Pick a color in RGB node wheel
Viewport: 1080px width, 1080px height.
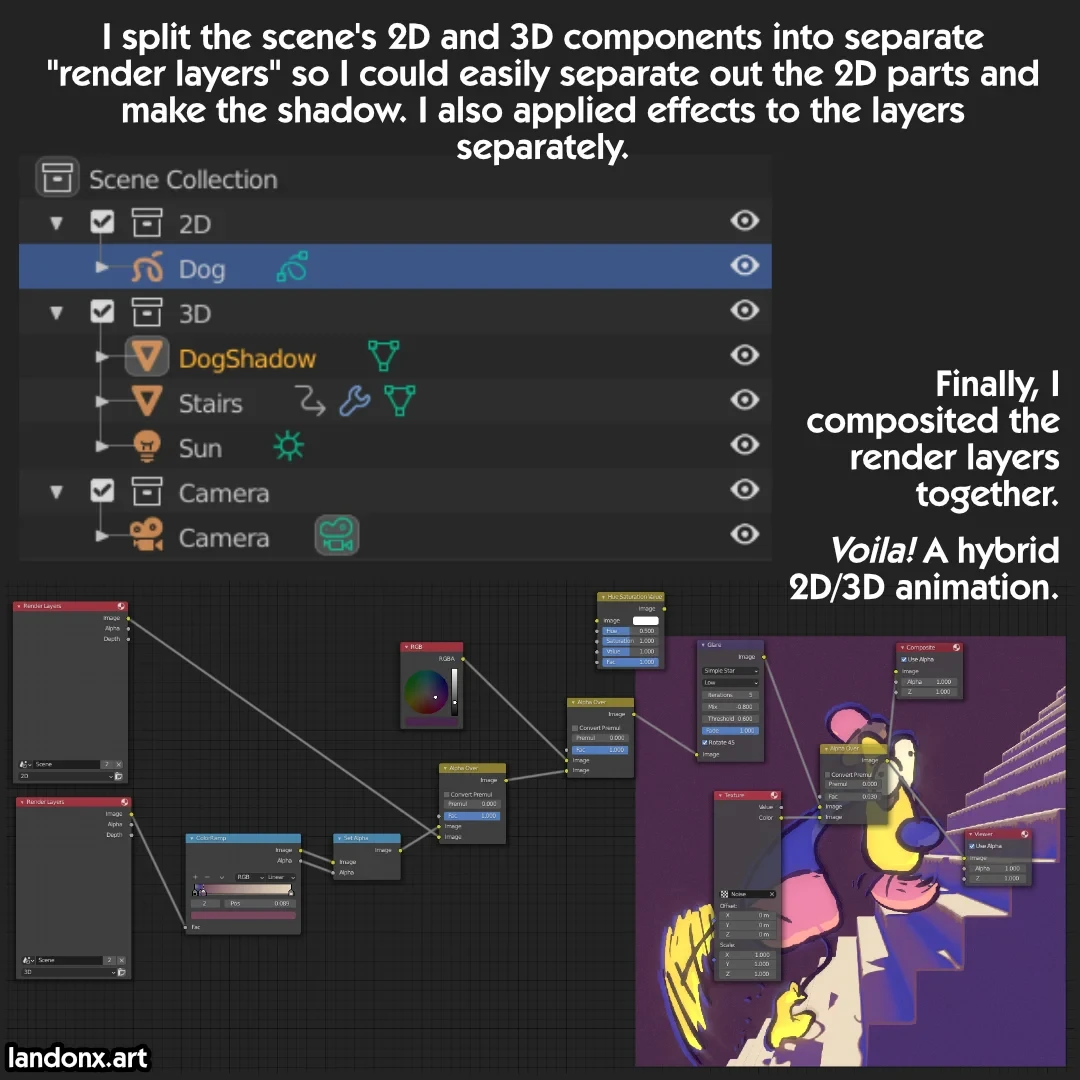point(426,692)
